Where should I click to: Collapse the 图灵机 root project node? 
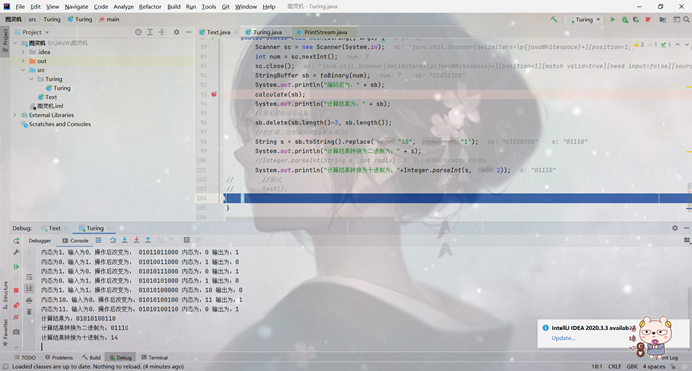(15, 43)
